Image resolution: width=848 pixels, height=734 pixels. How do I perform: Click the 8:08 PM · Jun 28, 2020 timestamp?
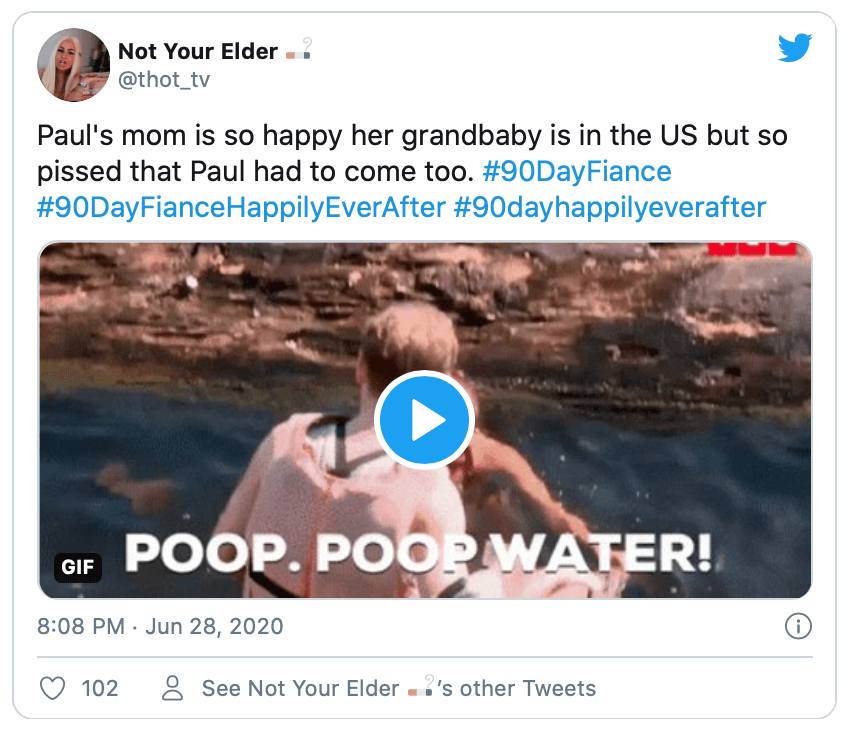(x=160, y=627)
